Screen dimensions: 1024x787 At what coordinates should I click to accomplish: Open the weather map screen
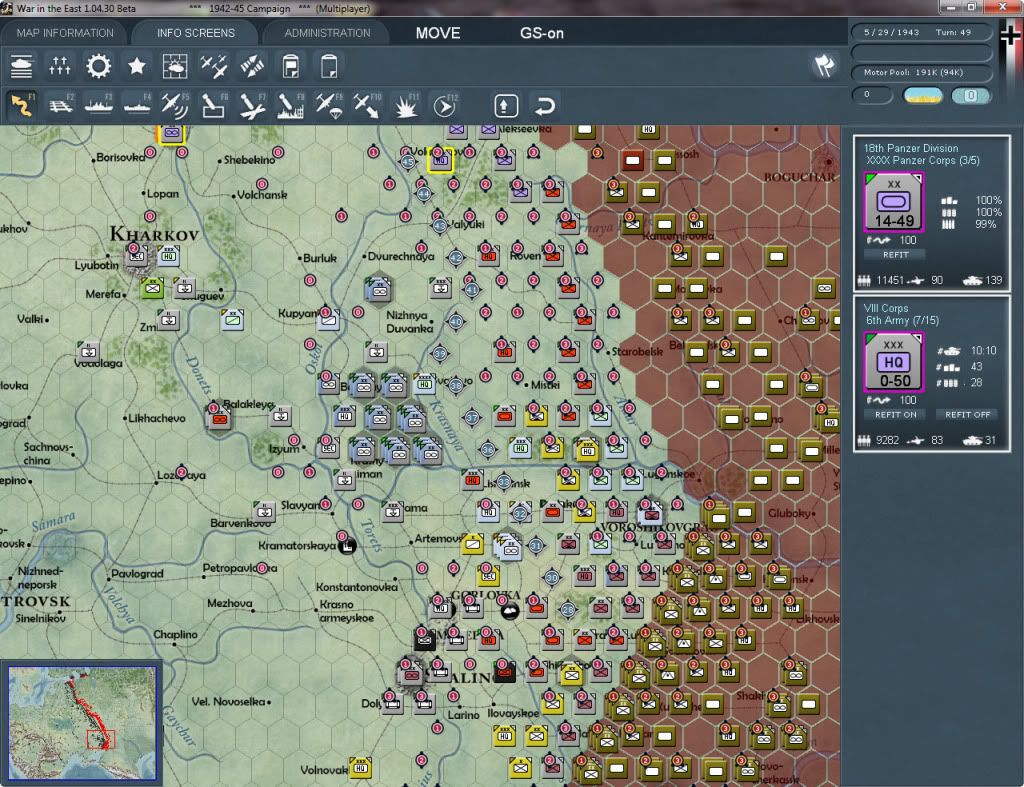175,66
